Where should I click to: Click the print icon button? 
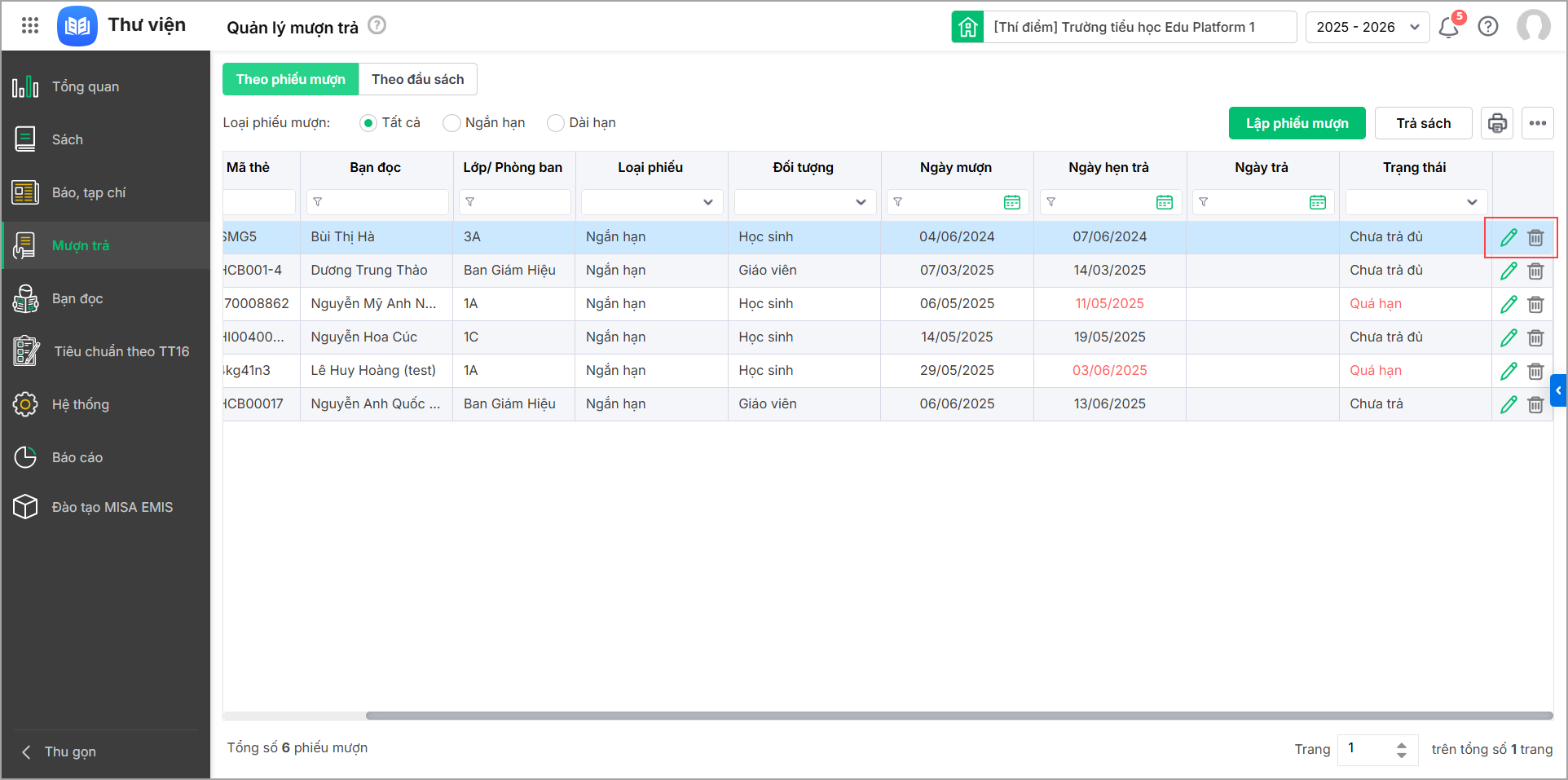[x=1496, y=123]
